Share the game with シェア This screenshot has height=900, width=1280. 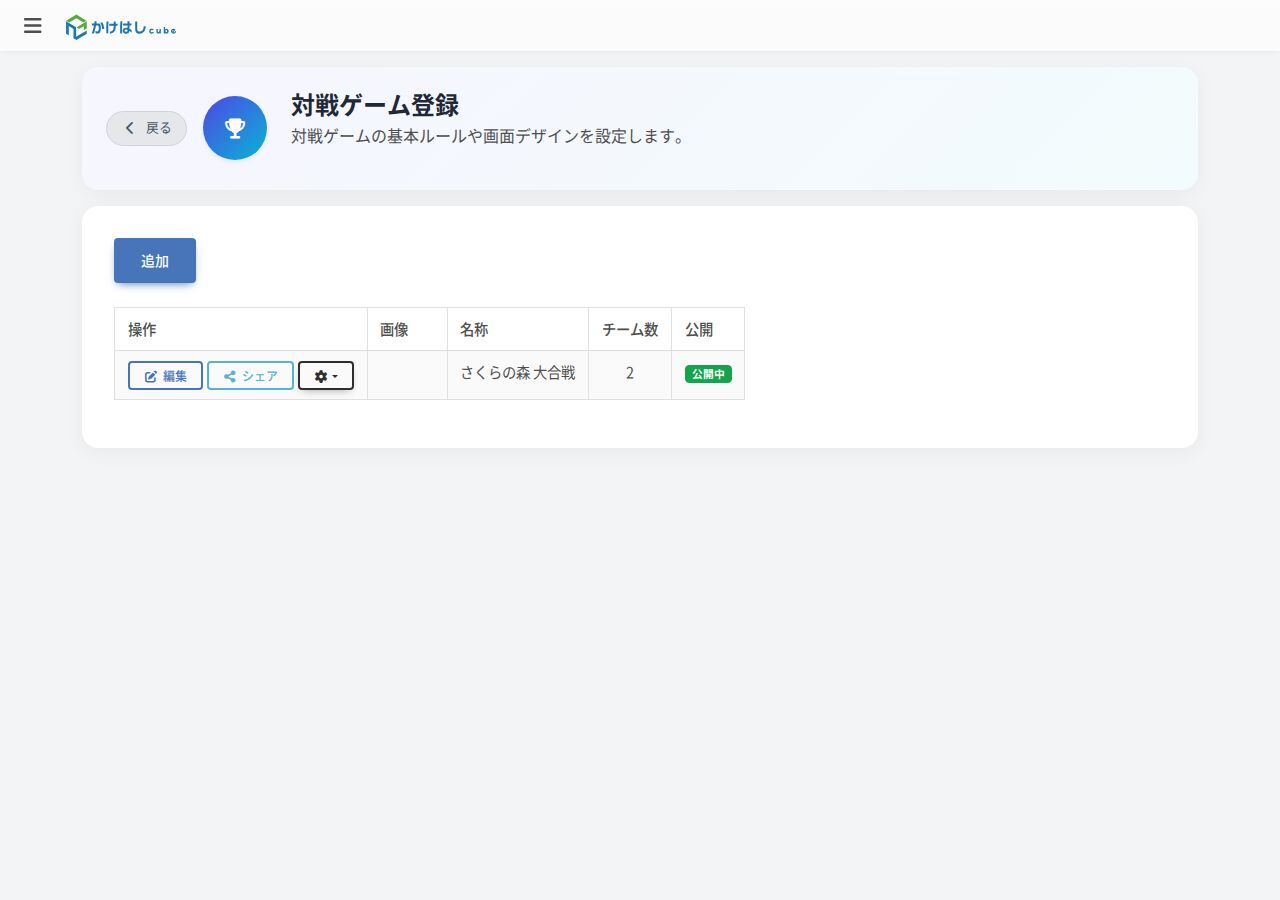(x=251, y=376)
